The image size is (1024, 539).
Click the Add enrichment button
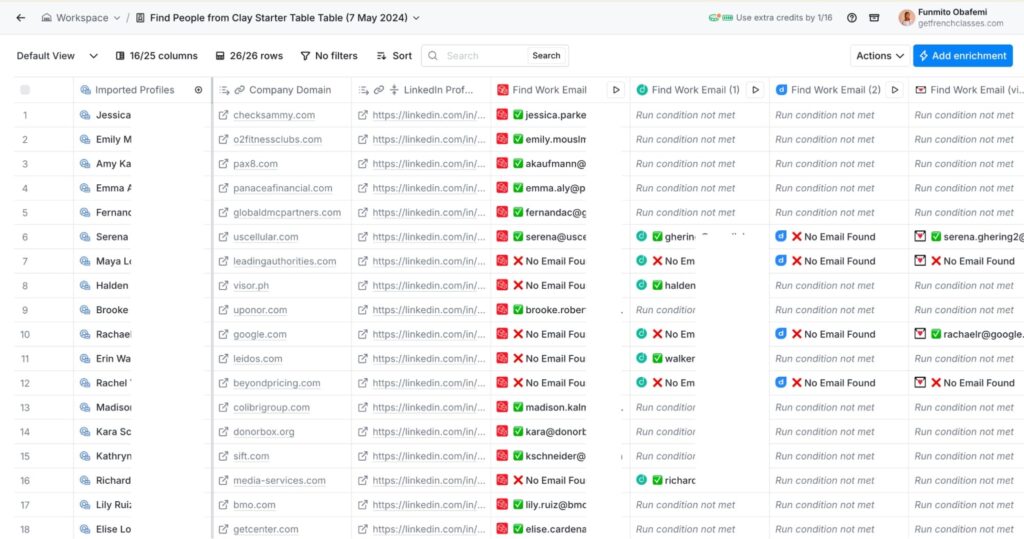tap(962, 56)
